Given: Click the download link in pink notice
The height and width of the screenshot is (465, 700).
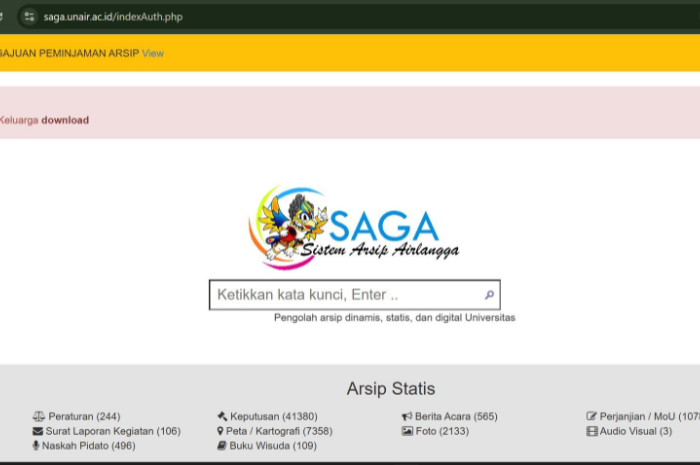Looking at the screenshot, I should [x=65, y=120].
